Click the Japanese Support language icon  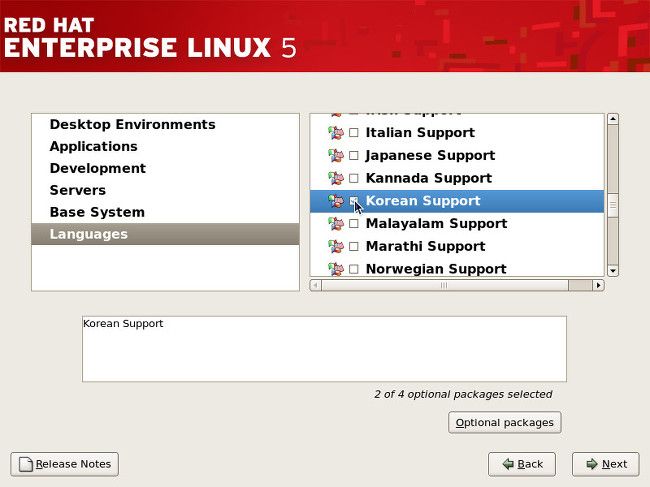[x=336, y=156]
